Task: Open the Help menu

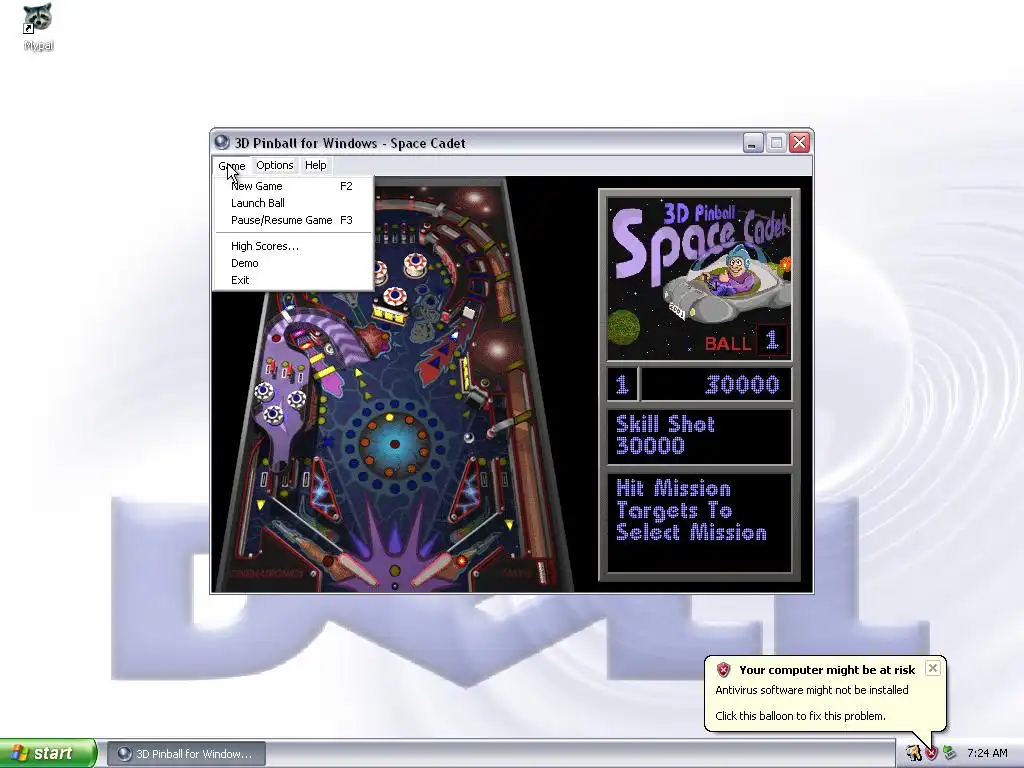Action: point(315,165)
